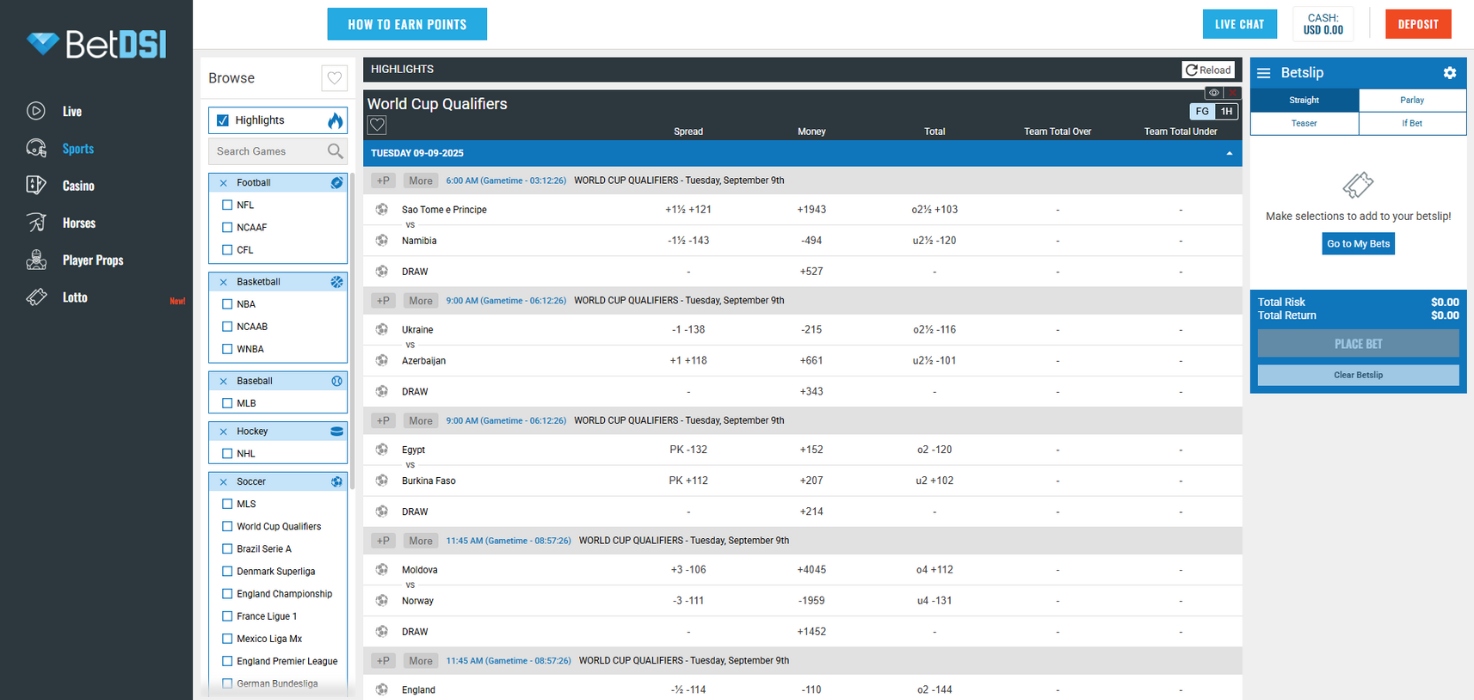Click the heart icon under World Cup Qualifiers
This screenshot has height=700, width=1474.
(377, 125)
